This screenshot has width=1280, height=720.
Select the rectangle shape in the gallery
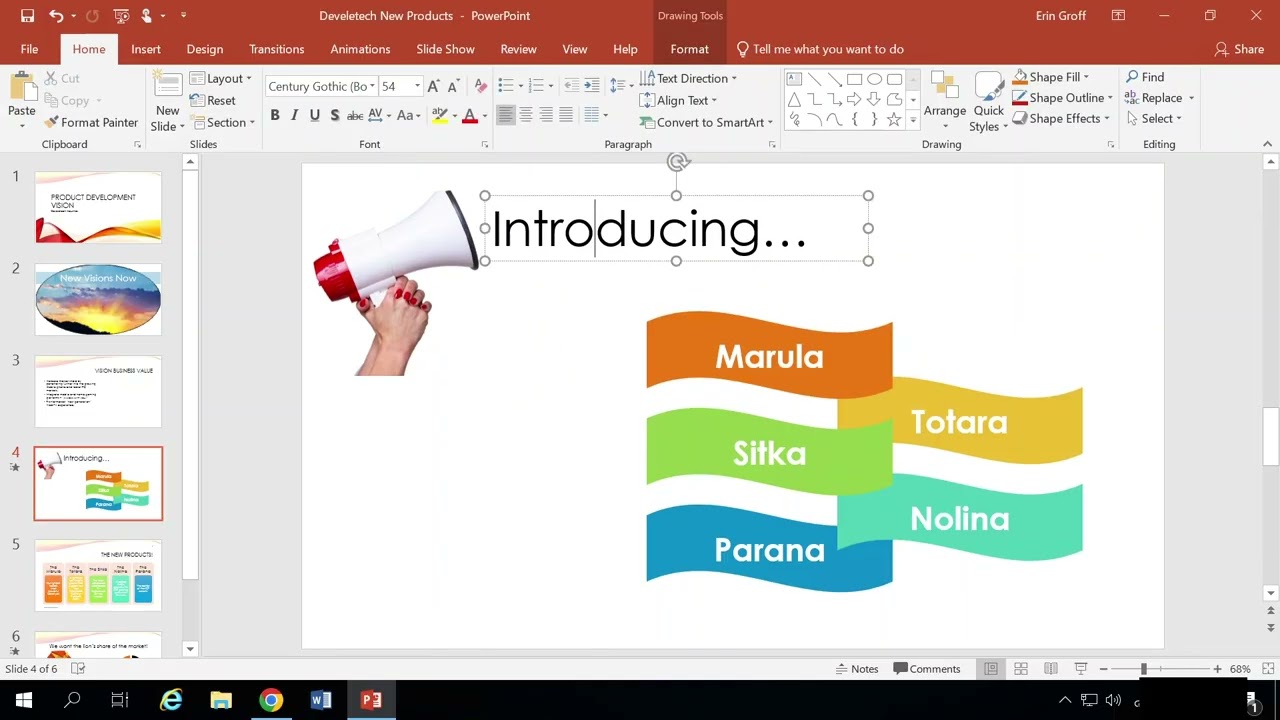point(854,79)
